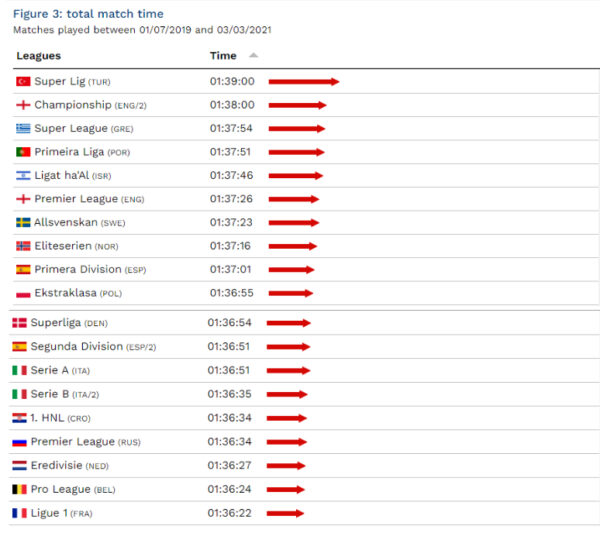Click the Leagues column header
The width and height of the screenshot is (600, 533).
click(39, 56)
